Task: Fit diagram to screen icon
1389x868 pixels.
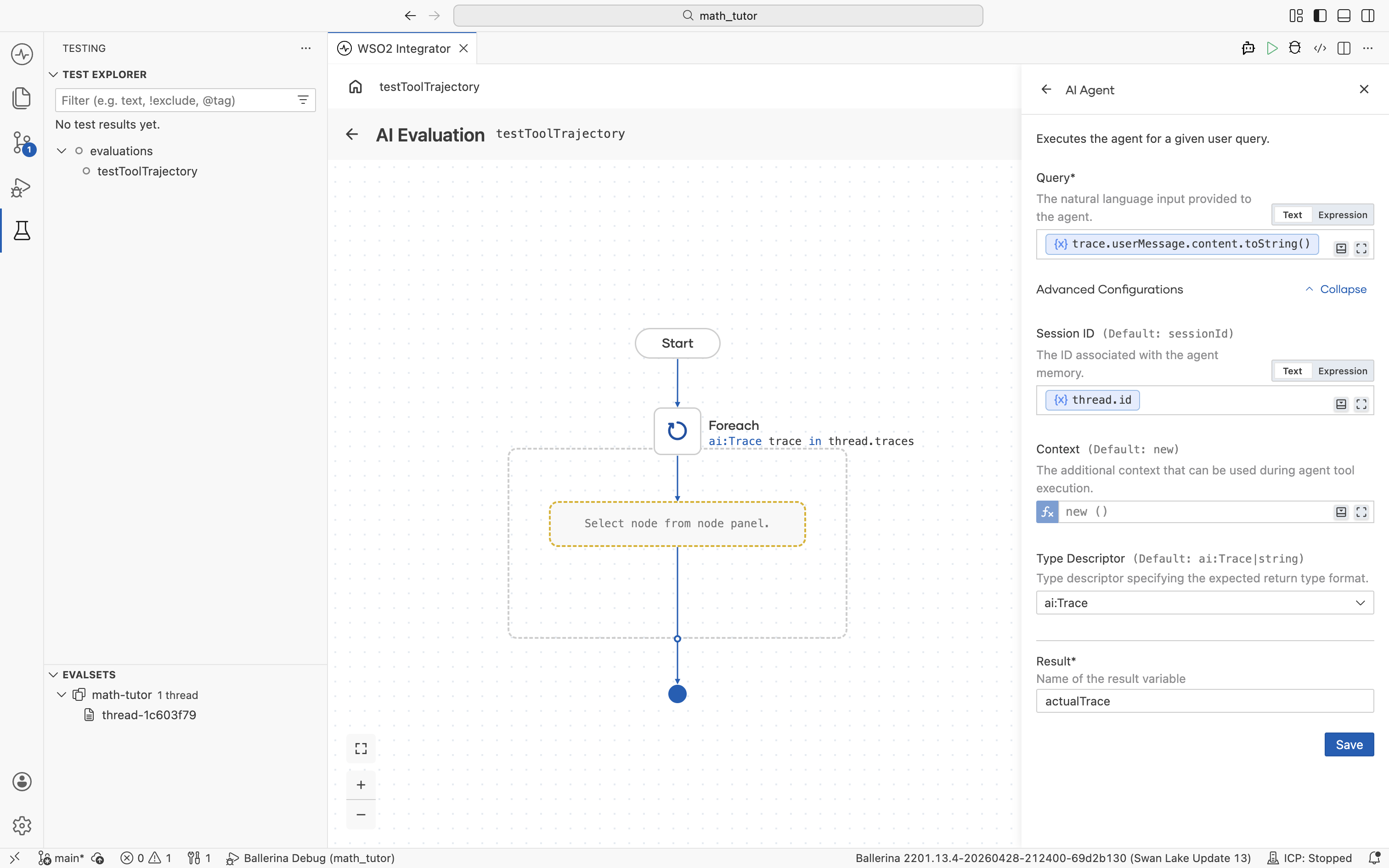Action: tap(361, 749)
